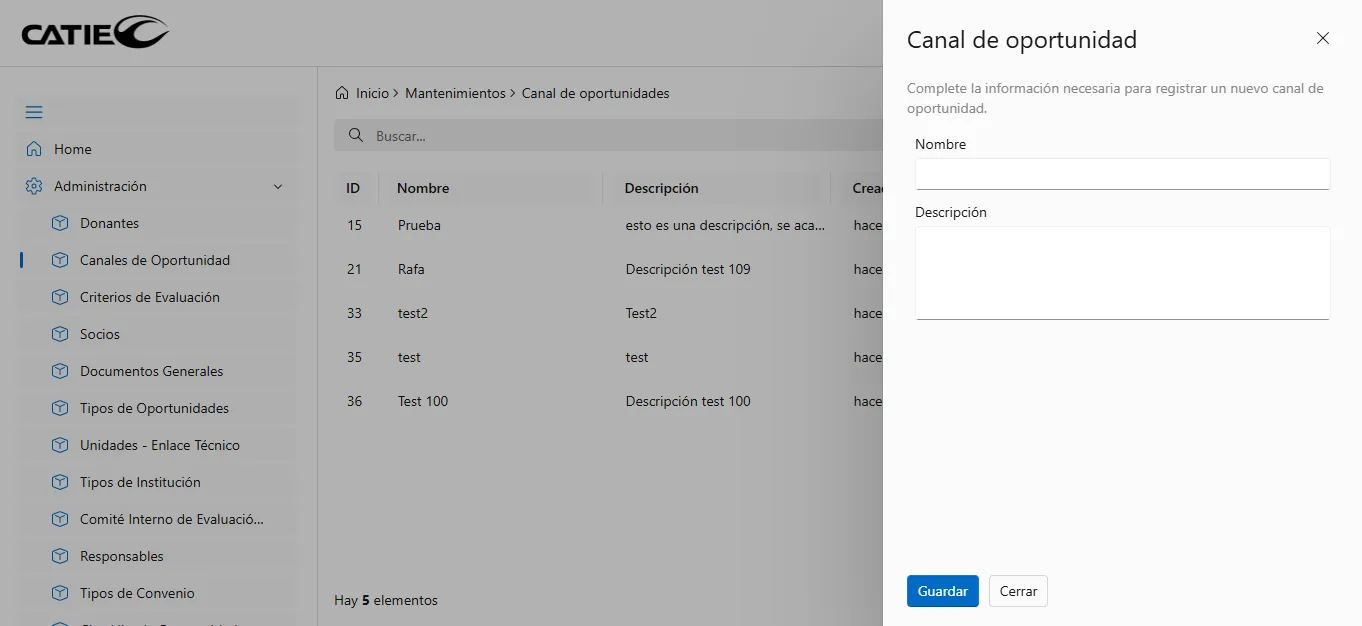Click the cube icon beside Socios
Image resolution: width=1362 pixels, height=626 pixels.
[60, 334]
